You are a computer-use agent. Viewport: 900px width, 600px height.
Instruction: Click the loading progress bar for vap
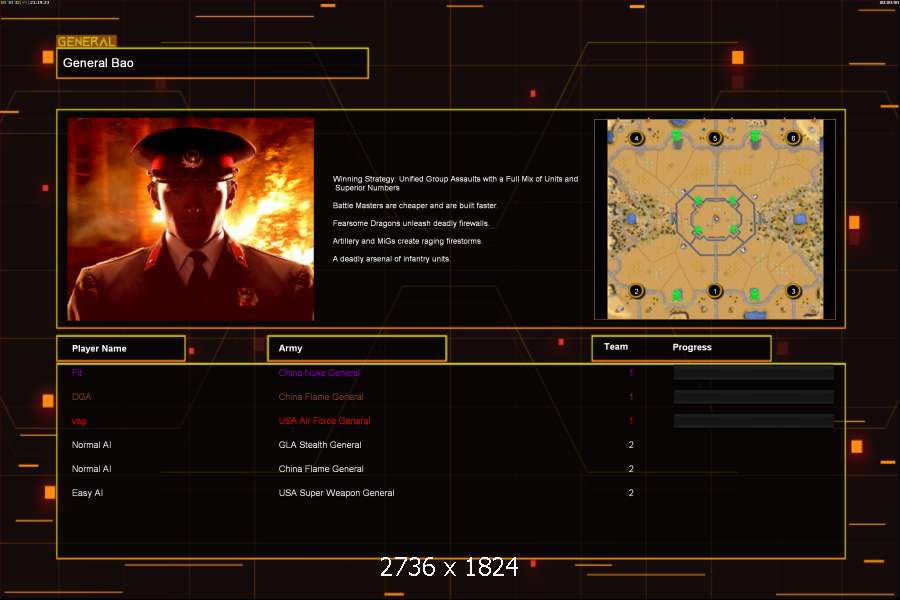point(754,421)
